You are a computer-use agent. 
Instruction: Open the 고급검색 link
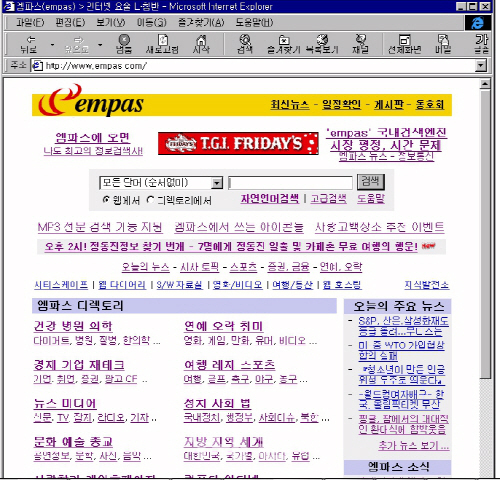328,199
